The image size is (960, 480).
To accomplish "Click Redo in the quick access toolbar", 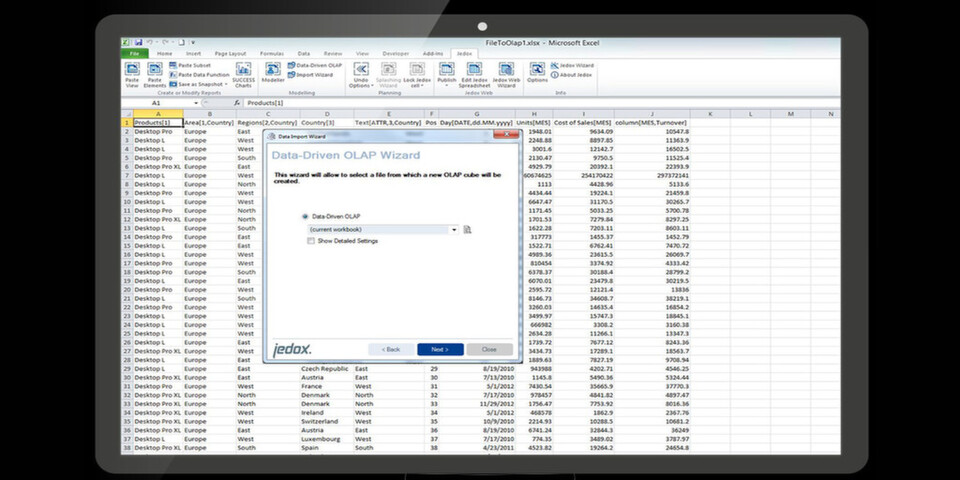I will click(x=165, y=42).
